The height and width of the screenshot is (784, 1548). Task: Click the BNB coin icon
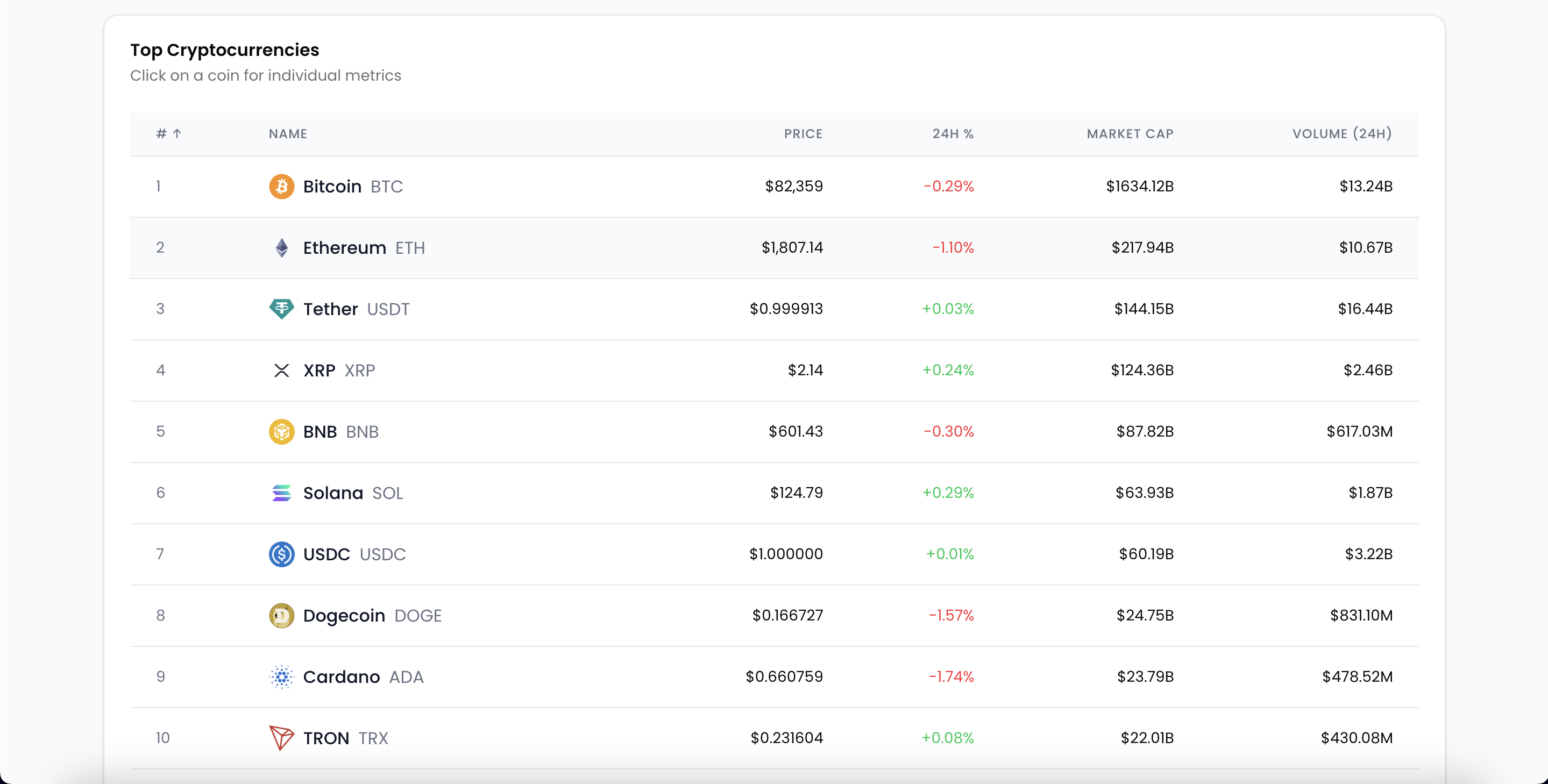point(281,431)
